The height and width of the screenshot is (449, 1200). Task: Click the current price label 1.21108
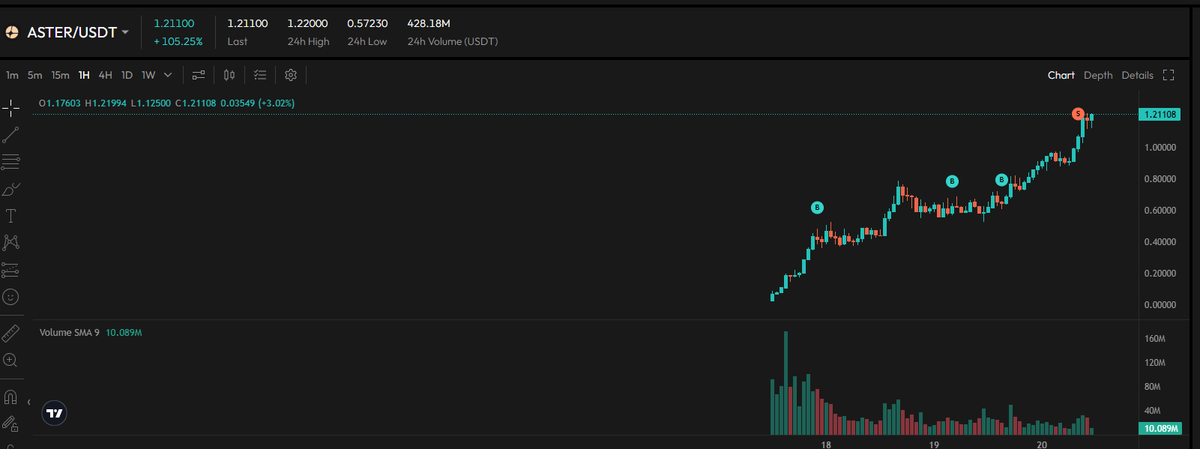pos(1157,115)
